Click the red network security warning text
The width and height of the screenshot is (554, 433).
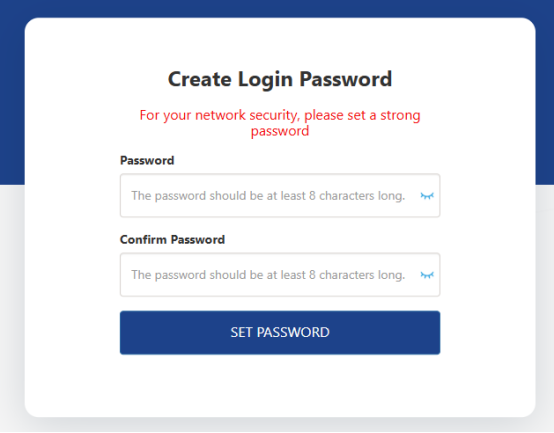(280, 123)
